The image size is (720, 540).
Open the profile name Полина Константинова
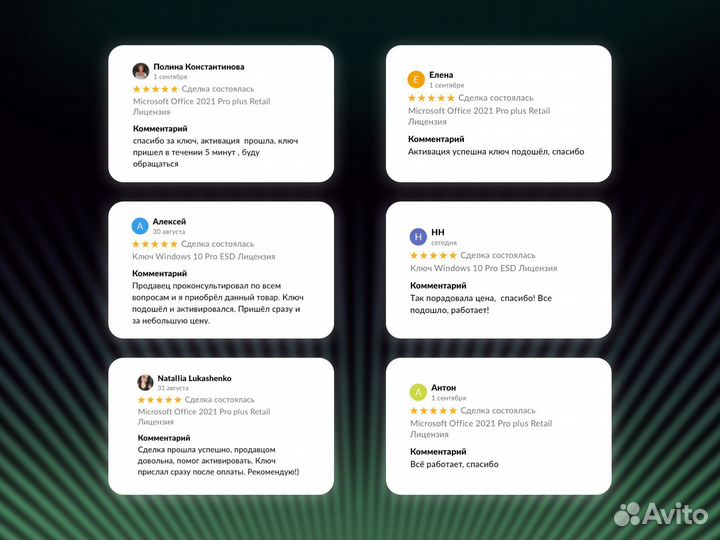198,67
